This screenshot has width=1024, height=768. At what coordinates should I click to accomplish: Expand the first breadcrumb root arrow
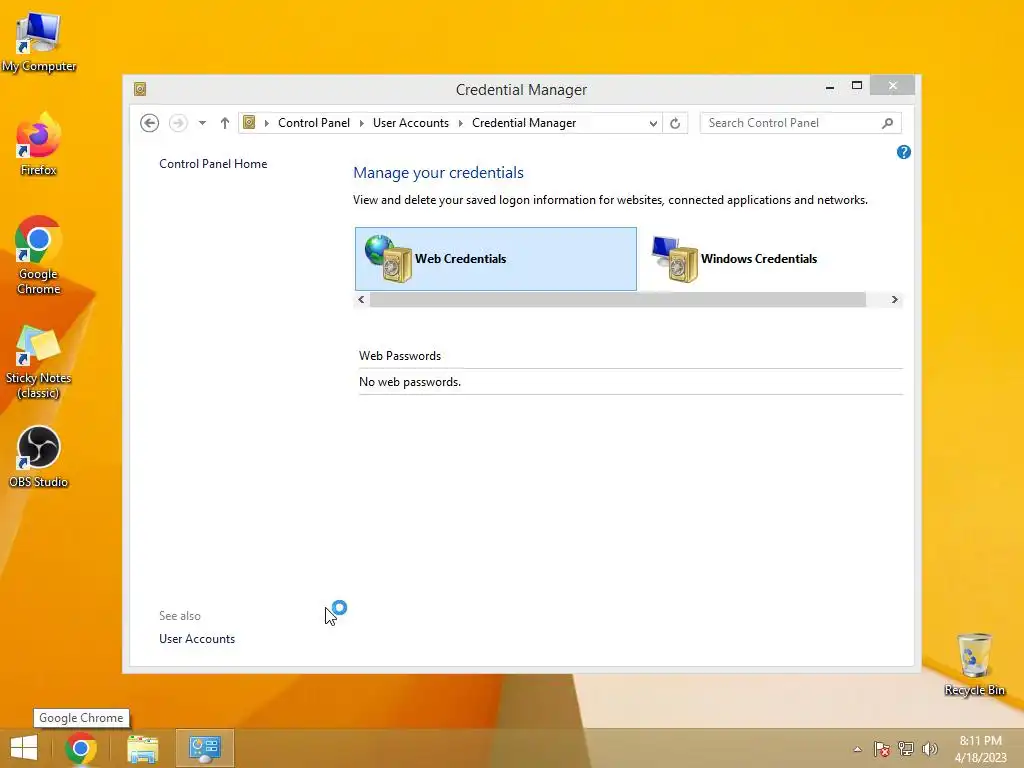(x=266, y=123)
